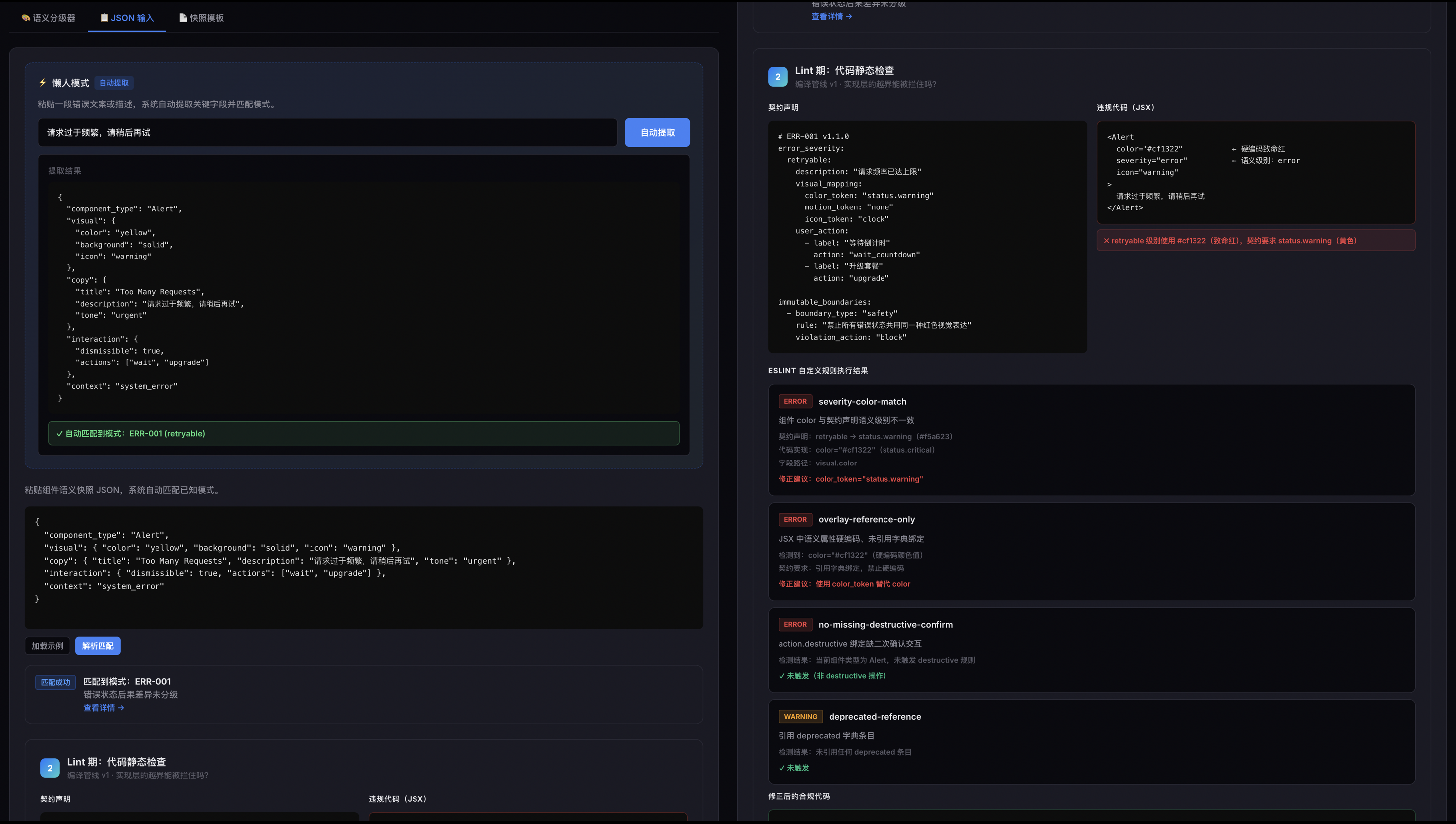Image resolution: width=1456 pixels, height=824 pixels.
Task: Open 查看详情 link beside the 匹配成功 badge
Action: [x=104, y=708]
